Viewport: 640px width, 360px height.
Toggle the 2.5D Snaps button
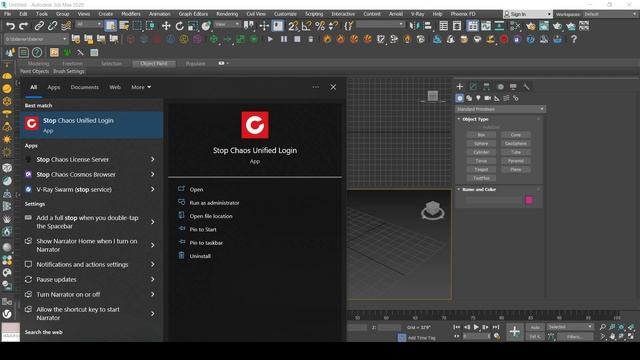click(293, 26)
